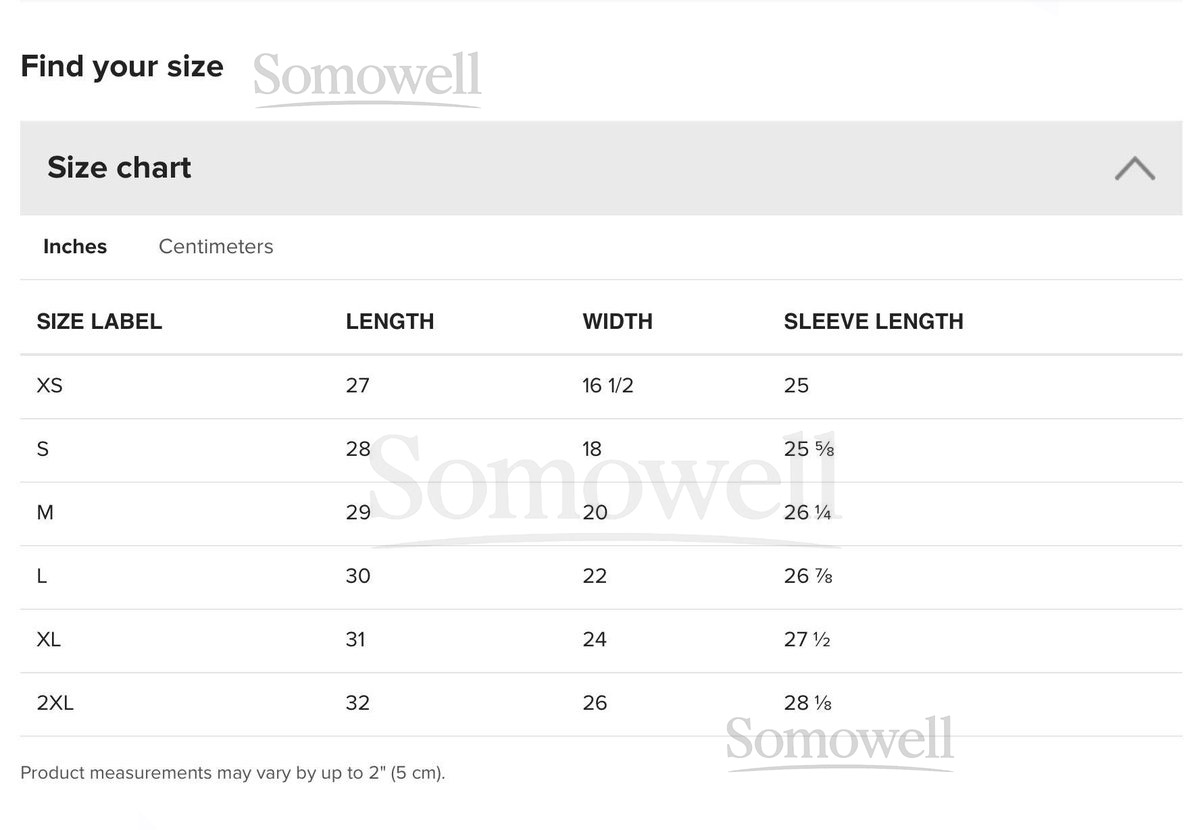Click the Somowell watermark at bottom right
This screenshot has width=1200, height=830.
pos(840,741)
